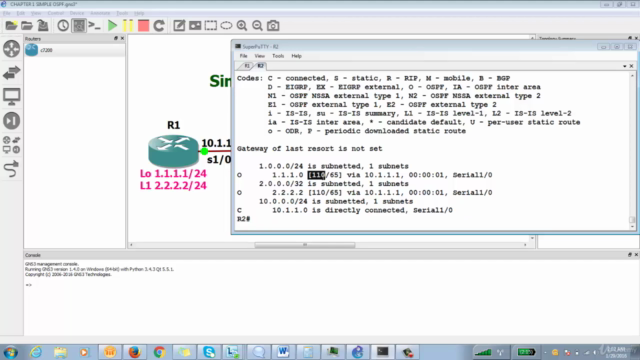Open the SuperPuTTY File menu
Viewport: 640px width, 360px height.
pos(243,56)
